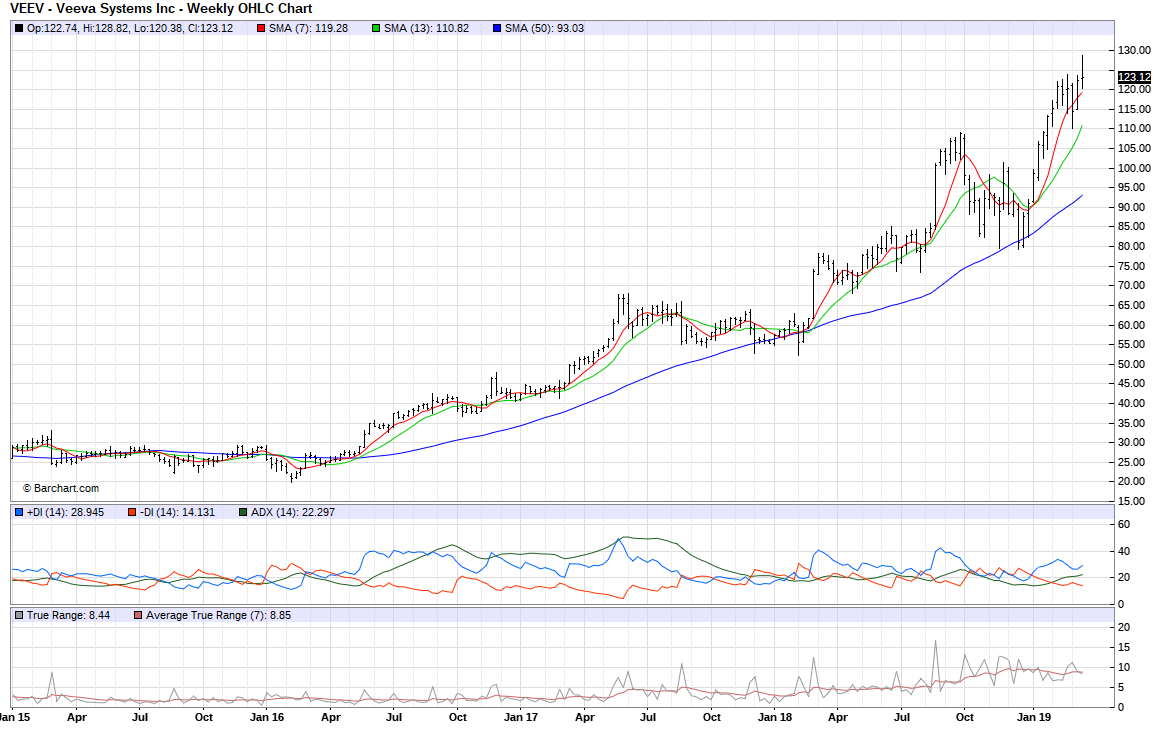
Task: Click the orange -DI (14) legend swatch
Action: pyautogui.click(x=132, y=512)
